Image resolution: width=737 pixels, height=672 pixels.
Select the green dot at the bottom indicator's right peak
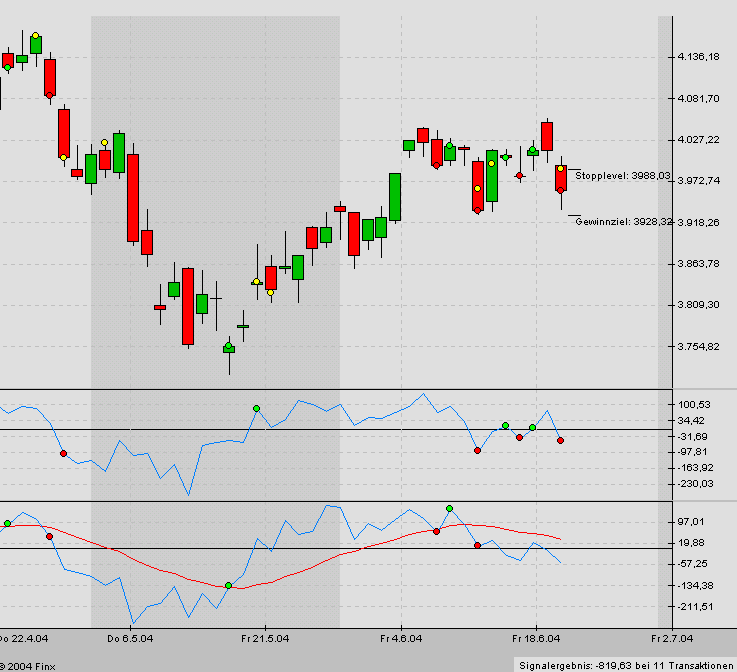449,509
